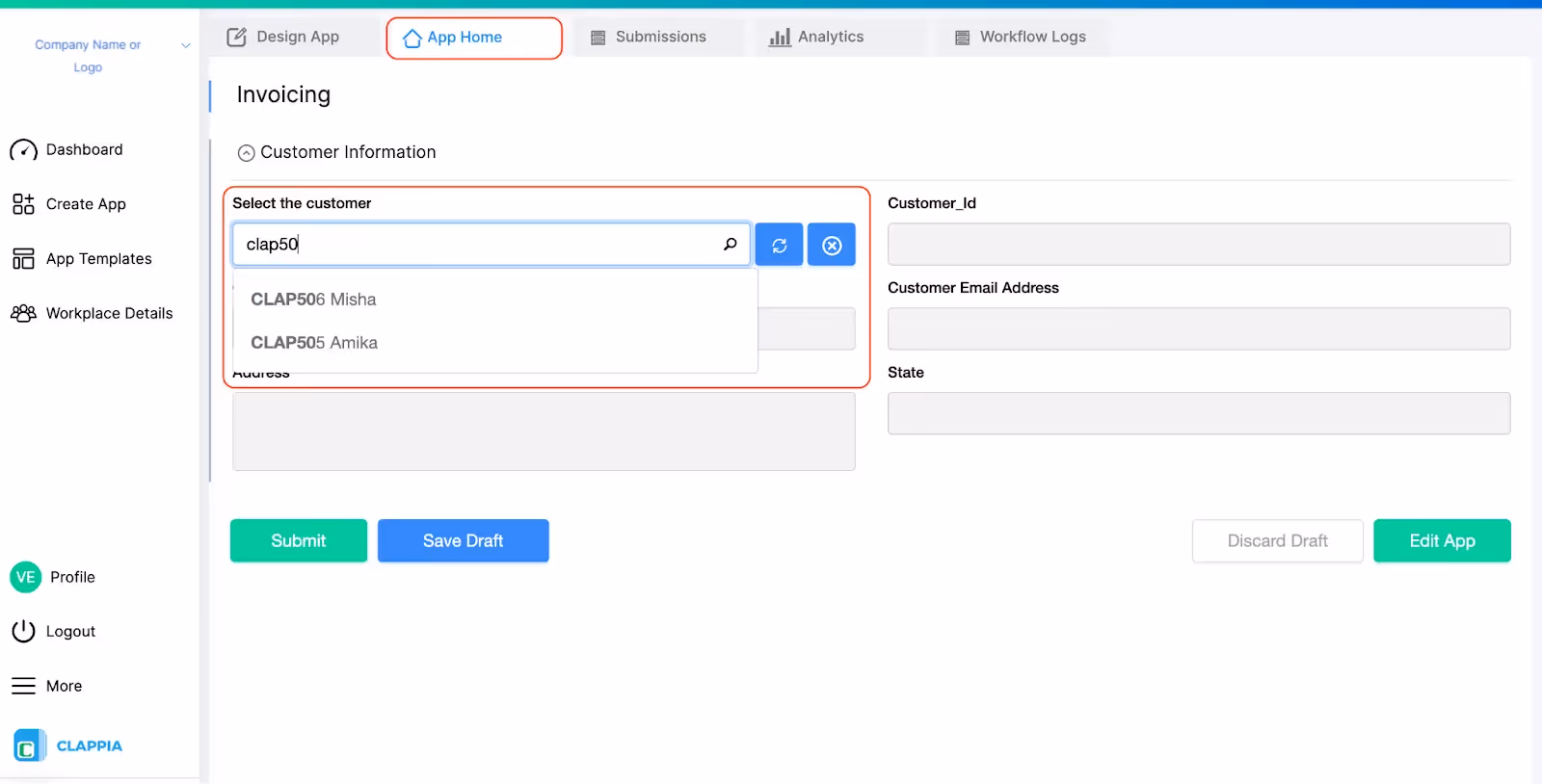Click the Clappia logo icon
Screen dimensions: 1542x784
[28, 745]
